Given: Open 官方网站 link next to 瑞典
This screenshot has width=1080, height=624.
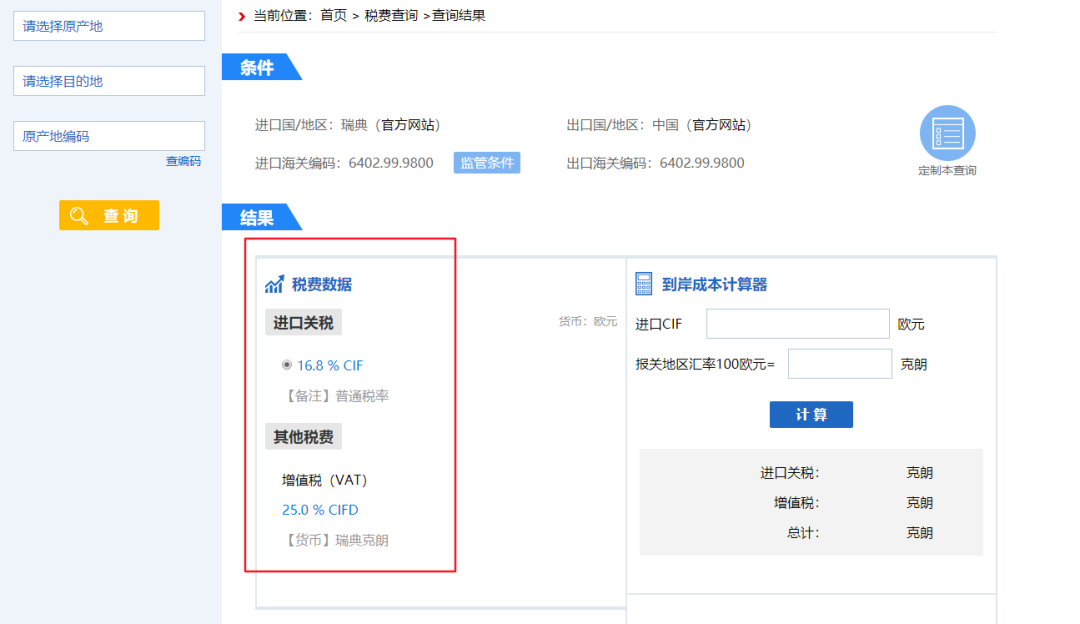Looking at the screenshot, I should click(408, 125).
